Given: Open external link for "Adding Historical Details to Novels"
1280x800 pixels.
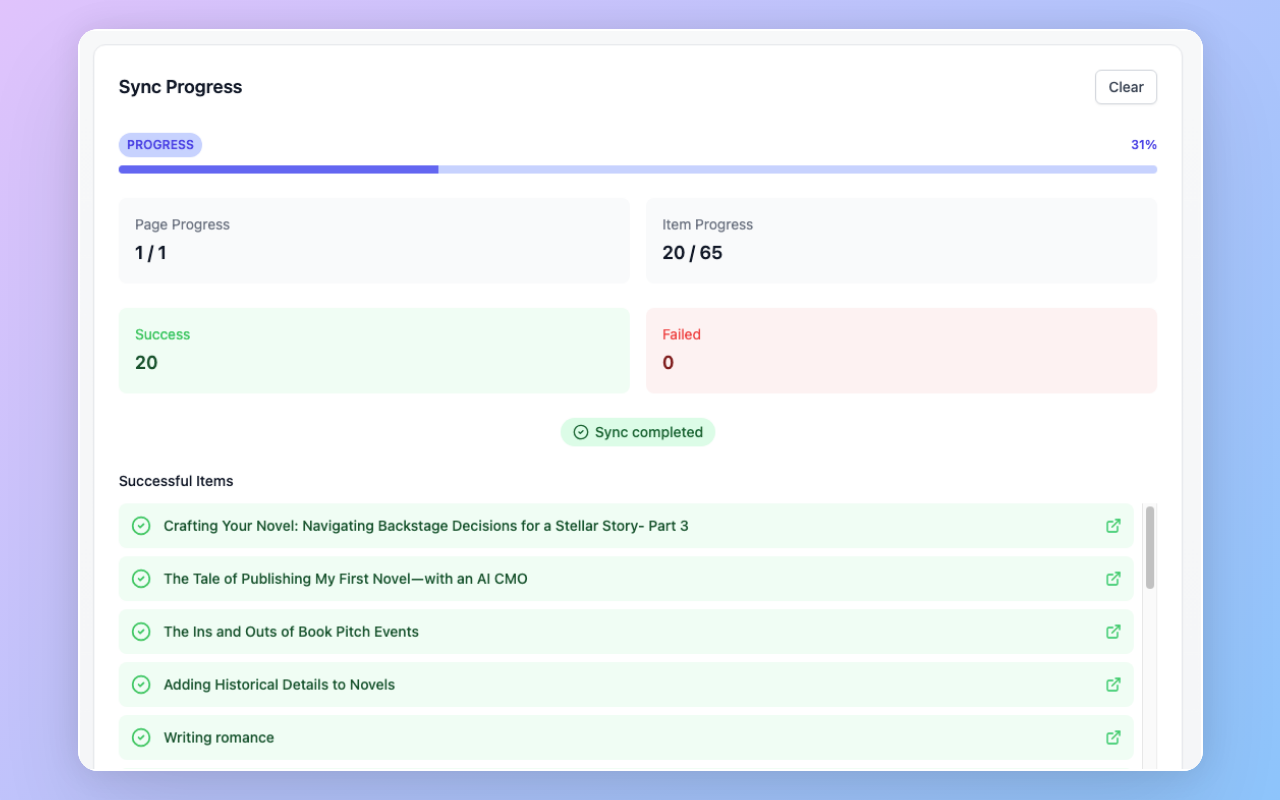Looking at the screenshot, I should pyautogui.click(x=1113, y=684).
